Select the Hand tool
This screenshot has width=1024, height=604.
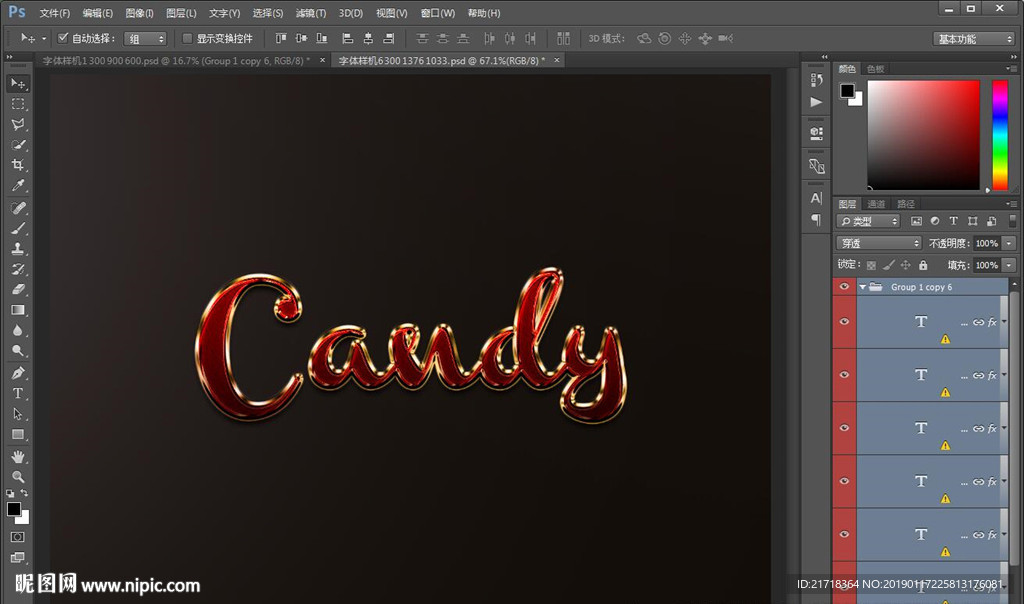coord(18,456)
